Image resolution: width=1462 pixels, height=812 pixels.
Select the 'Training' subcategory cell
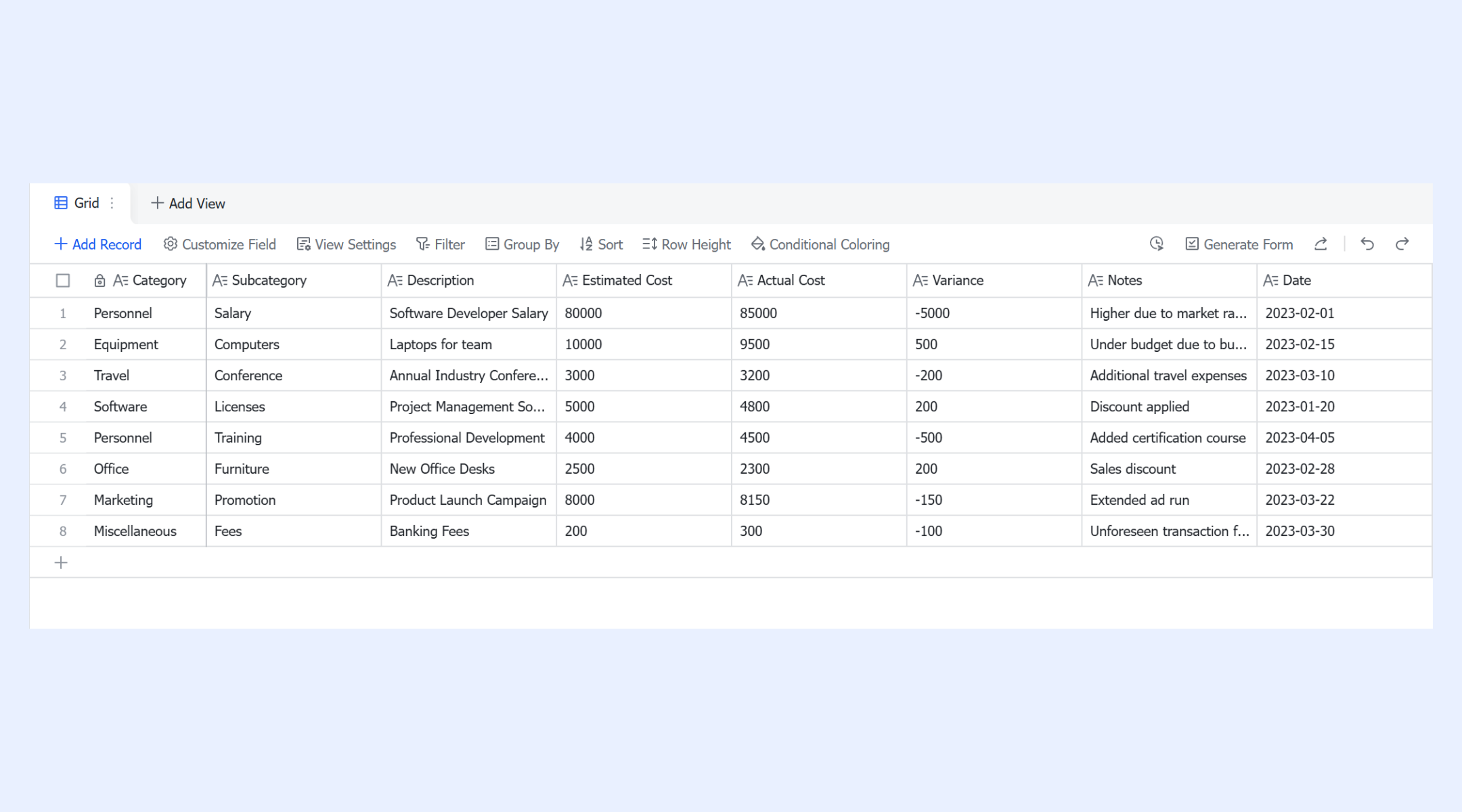(294, 438)
